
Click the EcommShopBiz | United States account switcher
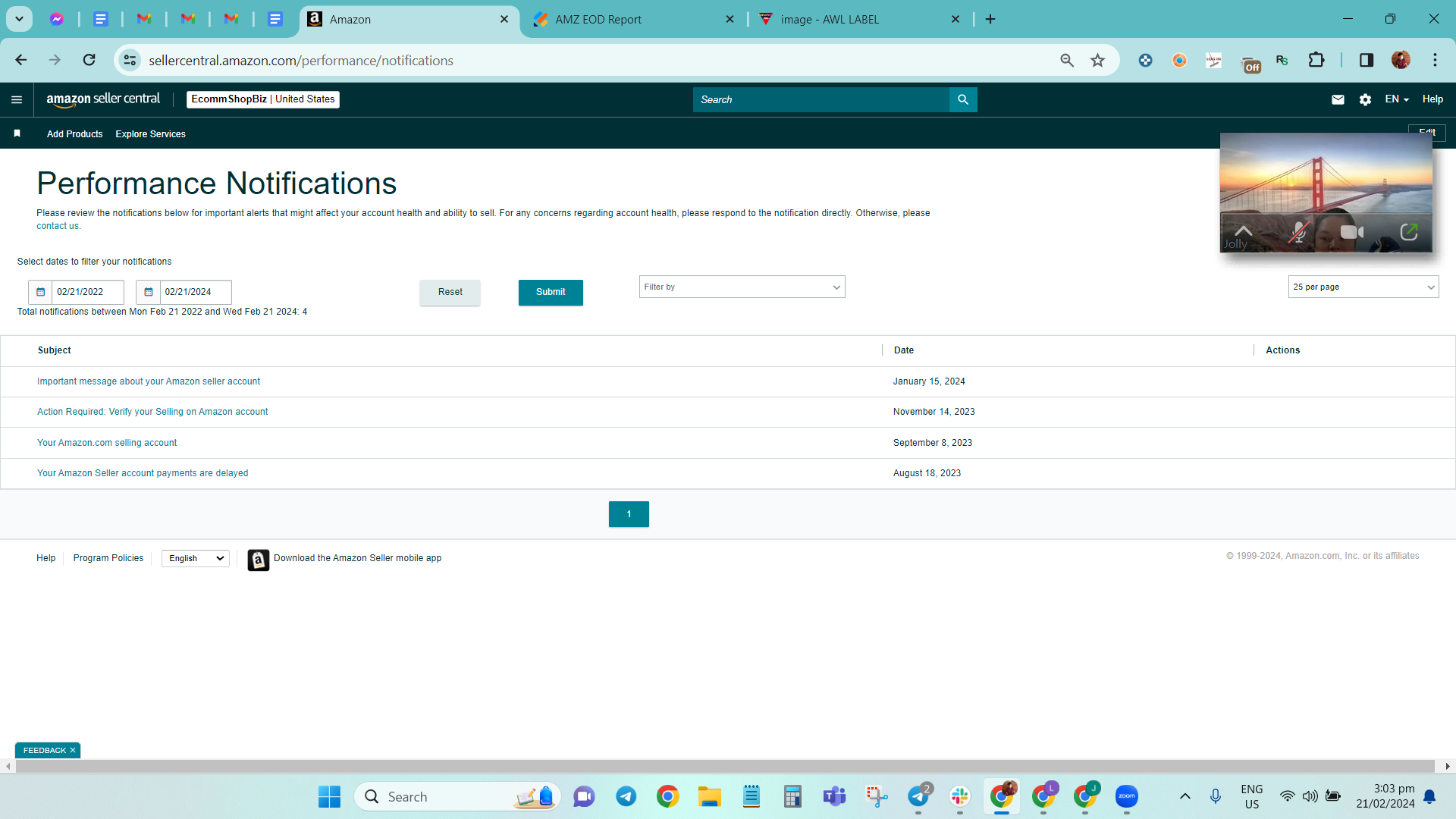point(263,99)
